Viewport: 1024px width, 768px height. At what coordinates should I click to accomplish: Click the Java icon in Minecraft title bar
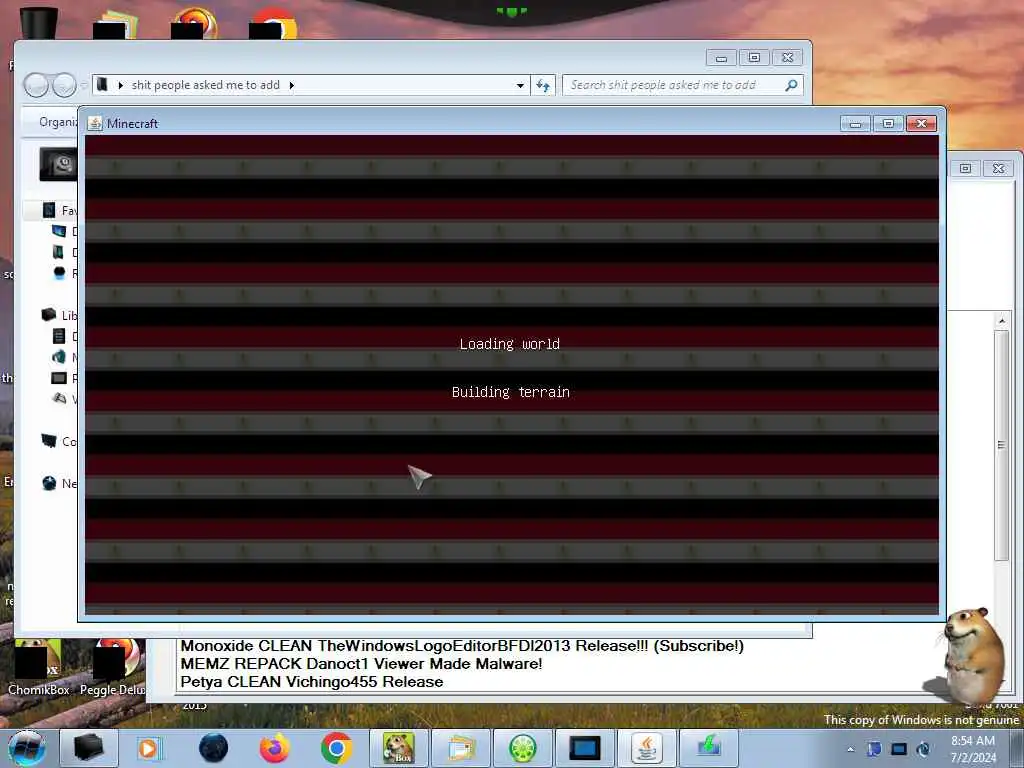[x=95, y=123]
